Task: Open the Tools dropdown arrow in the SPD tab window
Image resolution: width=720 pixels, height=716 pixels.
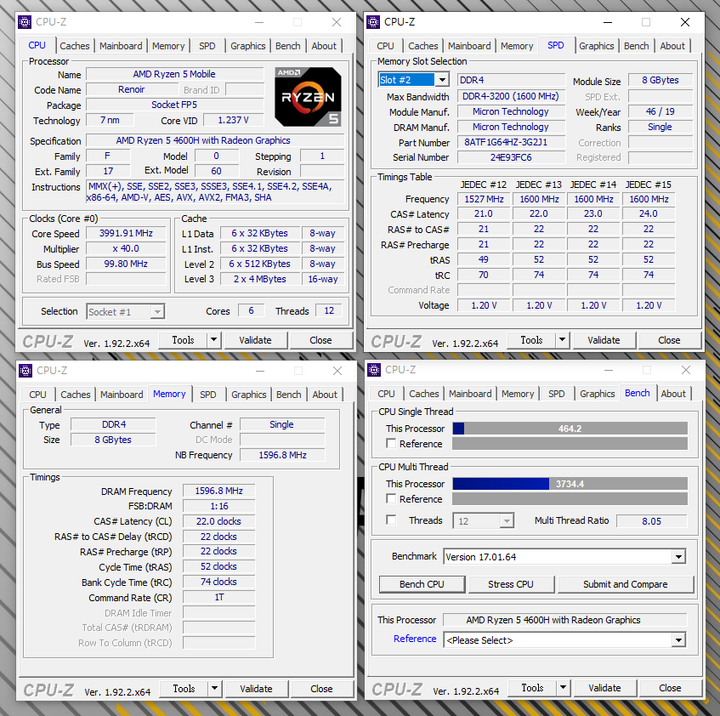Action: coord(562,340)
